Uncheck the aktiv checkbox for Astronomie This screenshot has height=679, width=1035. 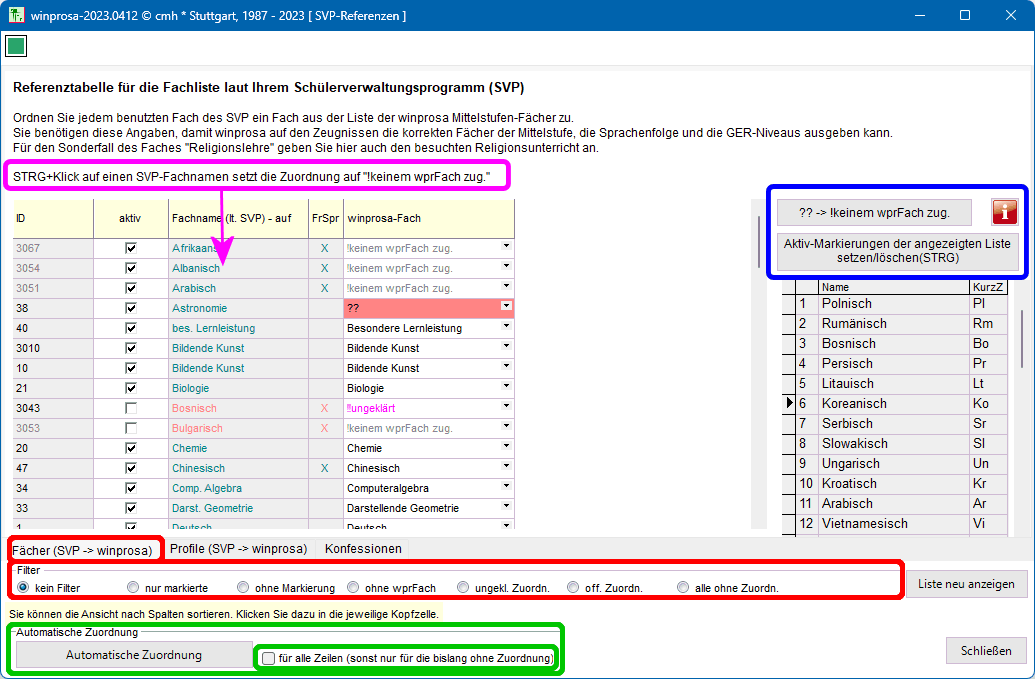point(130,308)
